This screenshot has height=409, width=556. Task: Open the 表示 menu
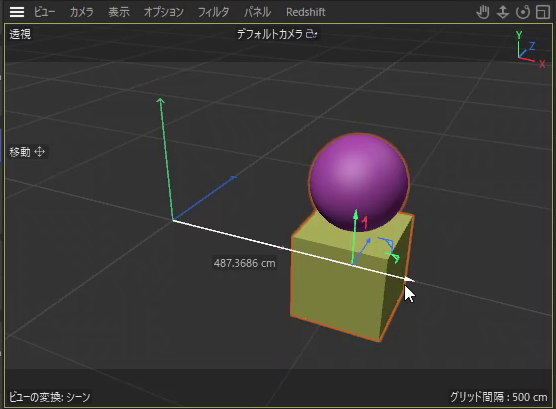click(119, 12)
